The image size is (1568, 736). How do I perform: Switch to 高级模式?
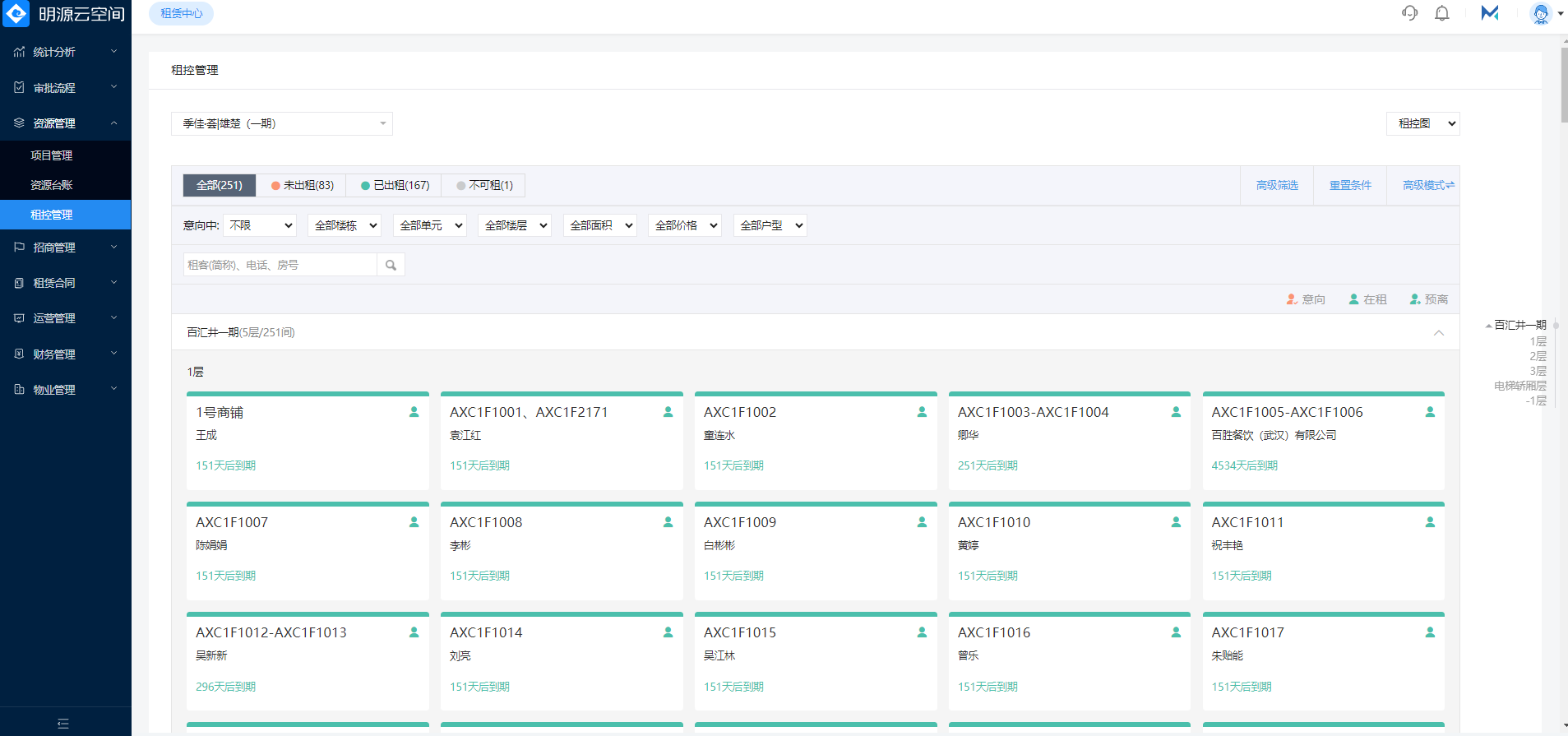(x=1428, y=185)
